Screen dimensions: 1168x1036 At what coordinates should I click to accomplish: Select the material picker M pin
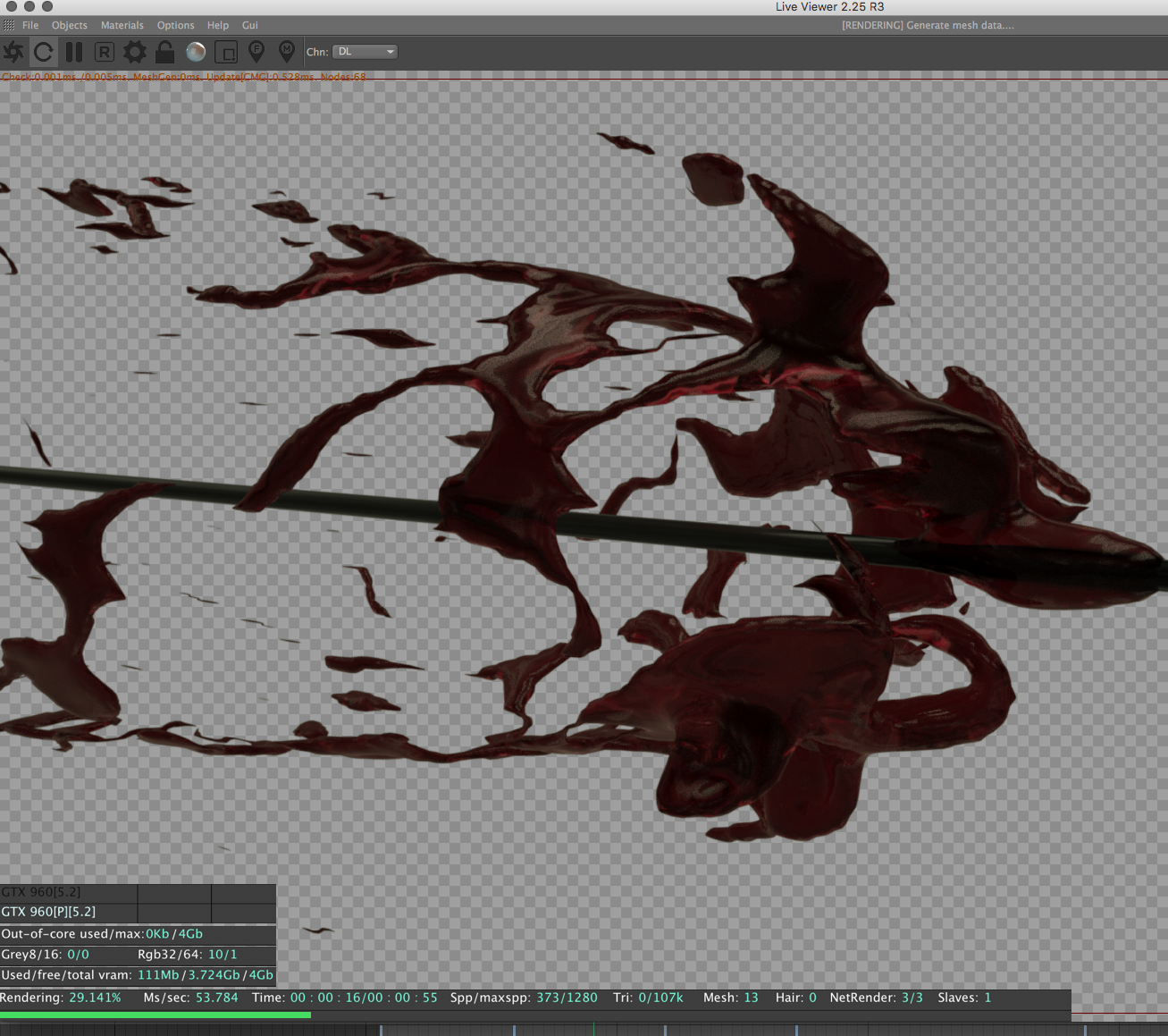click(x=286, y=52)
